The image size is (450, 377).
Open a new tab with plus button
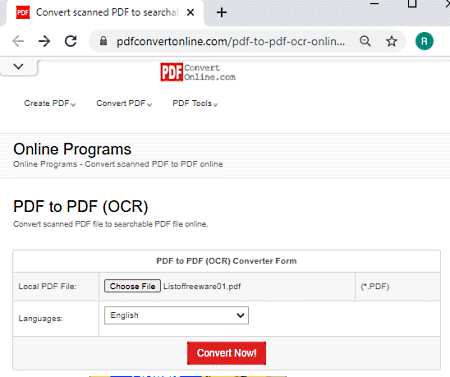click(222, 13)
